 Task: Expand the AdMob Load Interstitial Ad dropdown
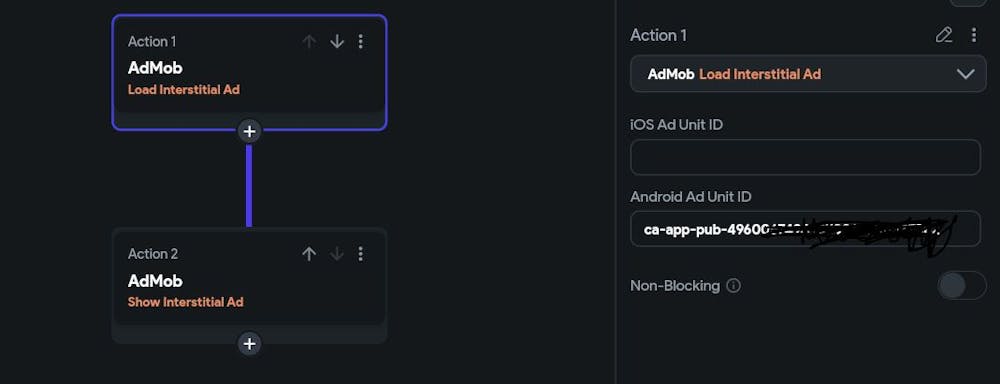click(808, 74)
